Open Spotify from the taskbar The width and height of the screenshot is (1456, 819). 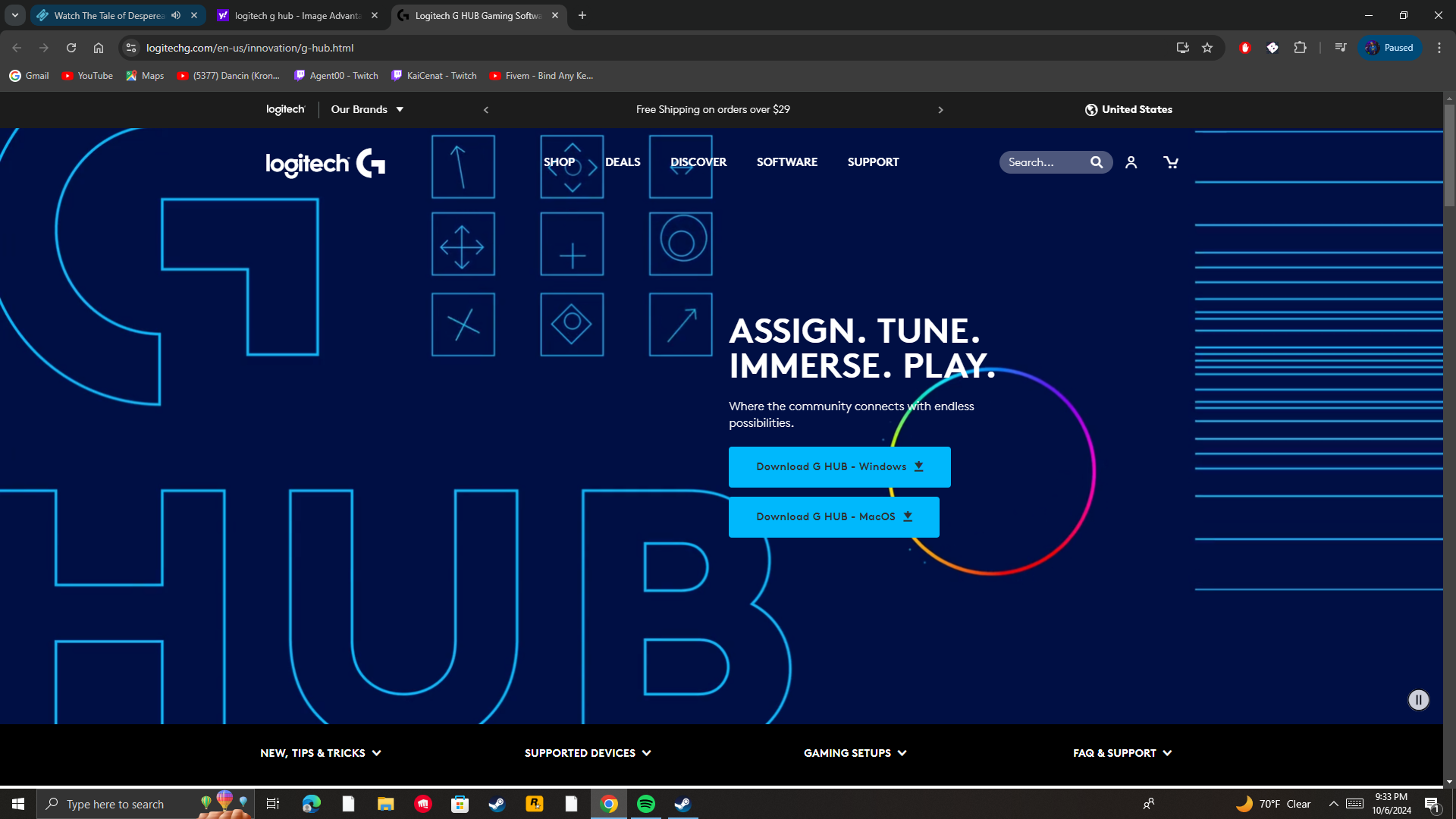point(646,804)
